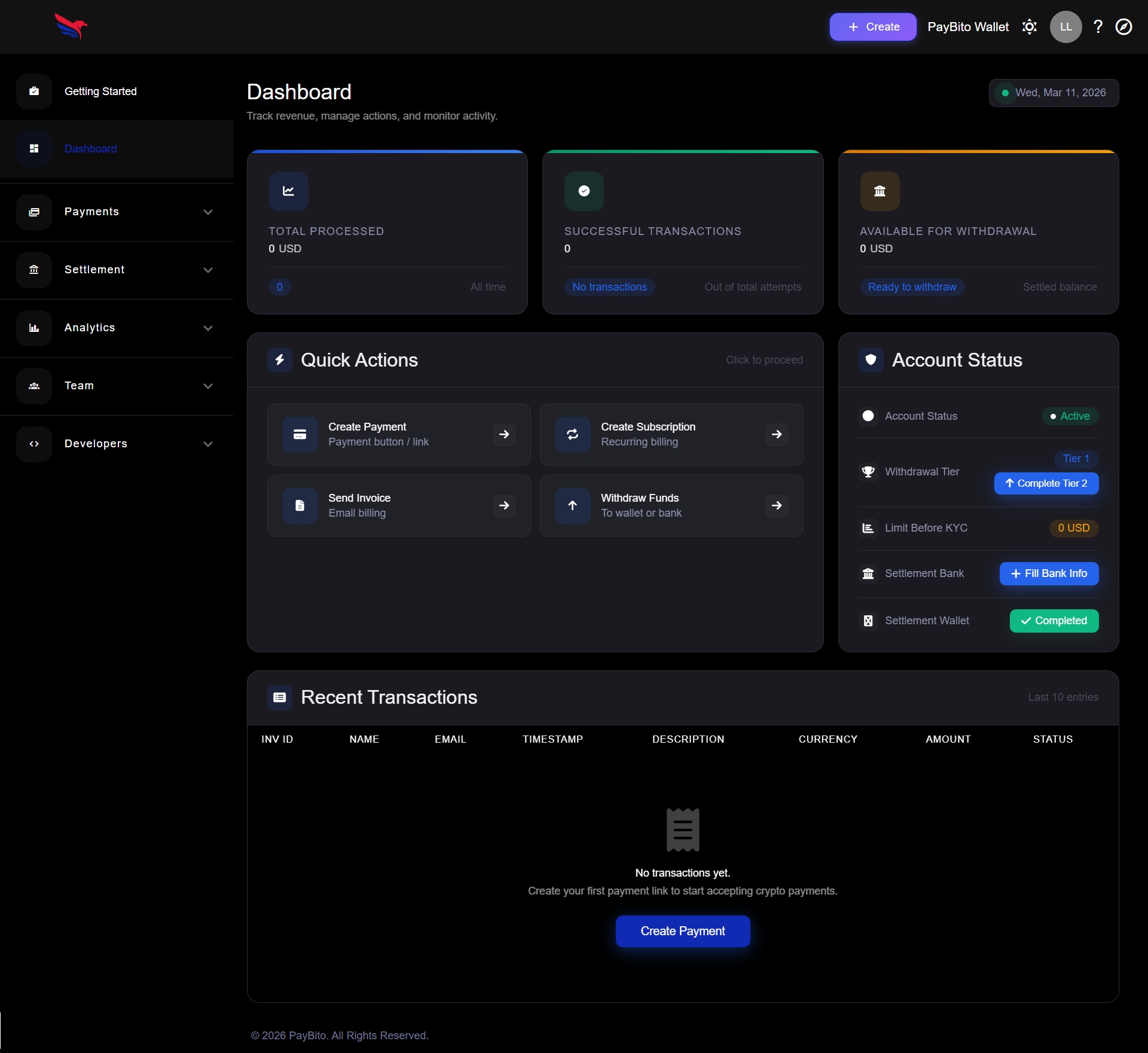Click the Wed, Mar 11, 2026 date badge
Screen dimensions: 1148x1053
point(1054,93)
